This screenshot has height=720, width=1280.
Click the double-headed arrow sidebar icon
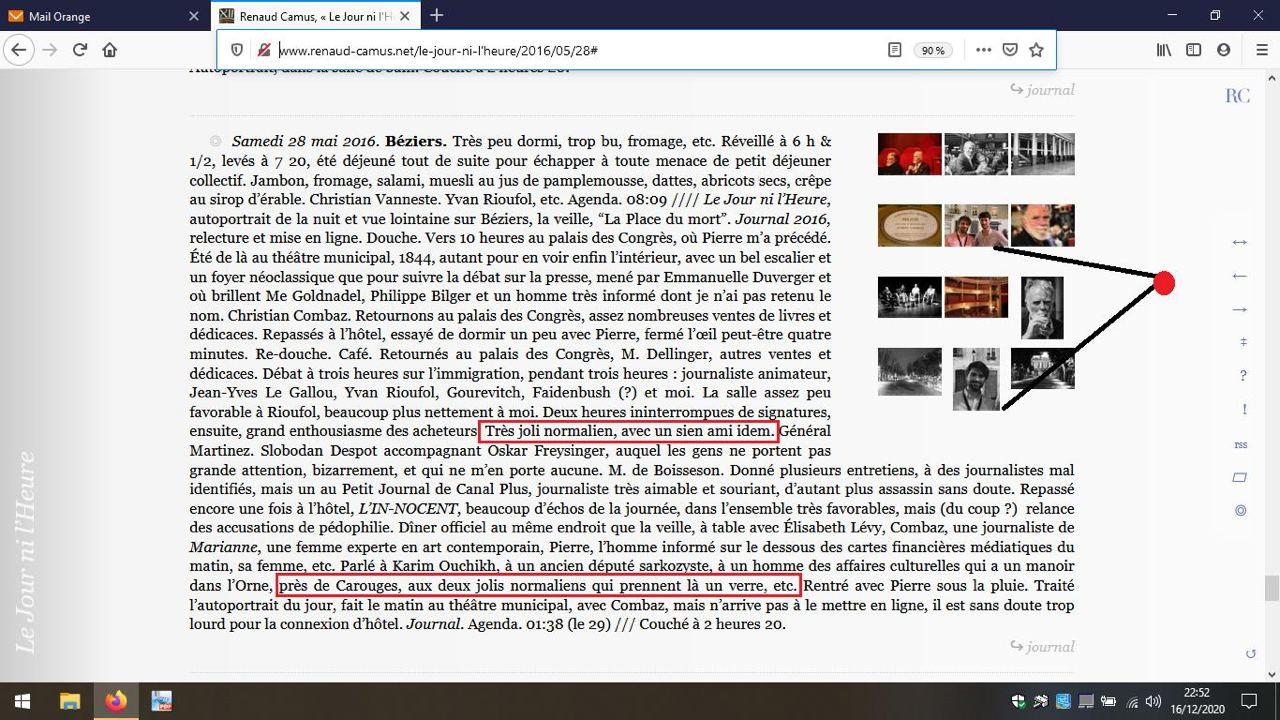pos(1240,242)
